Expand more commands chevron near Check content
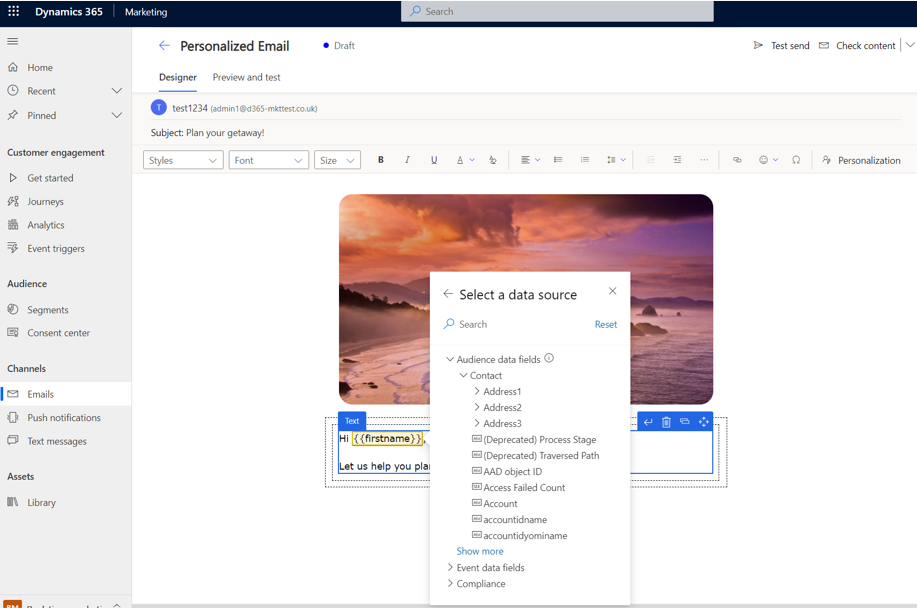 pyautogui.click(x=910, y=44)
